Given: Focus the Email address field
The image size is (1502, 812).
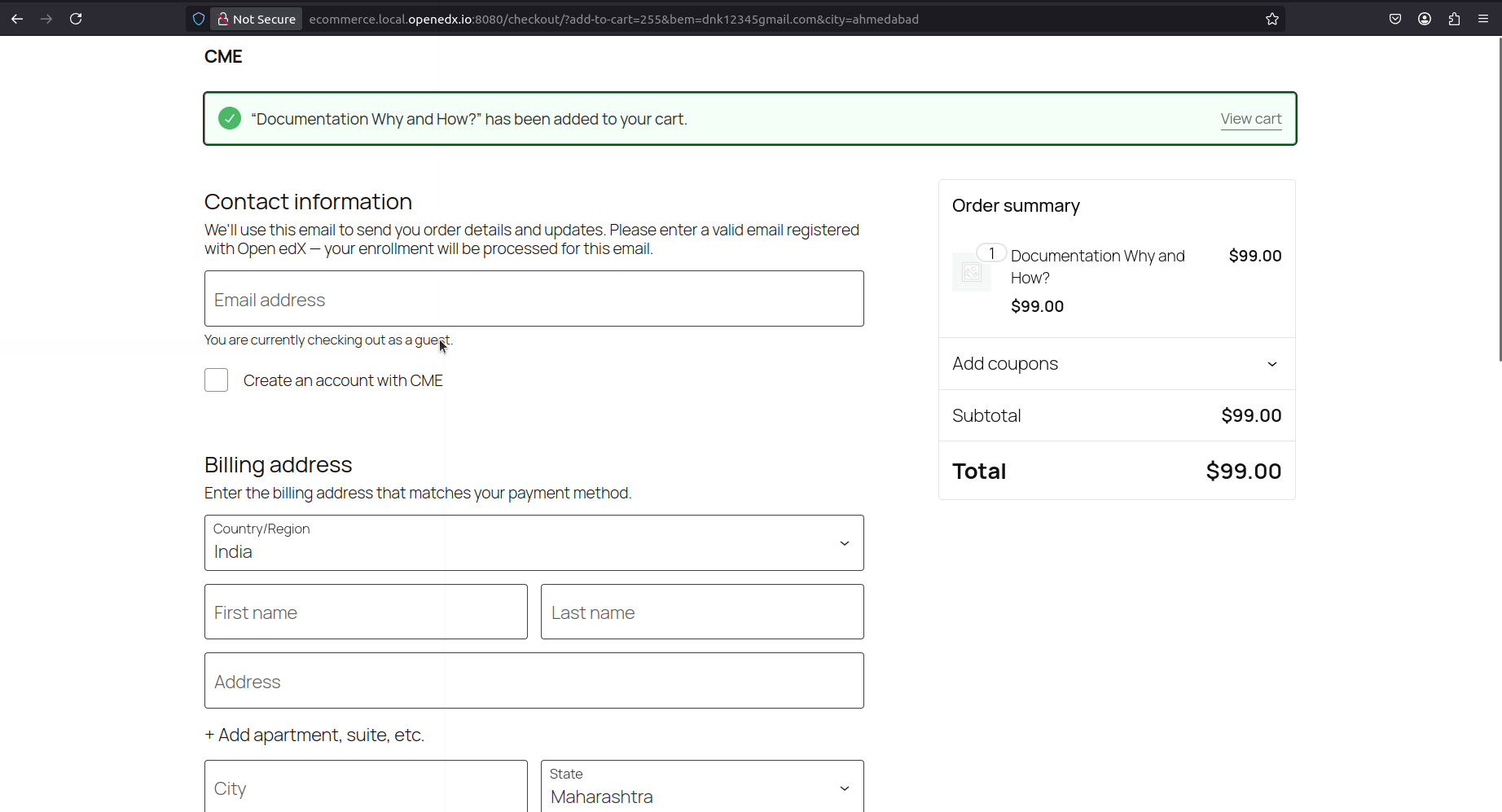Looking at the screenshot, I should pos(534,299).
